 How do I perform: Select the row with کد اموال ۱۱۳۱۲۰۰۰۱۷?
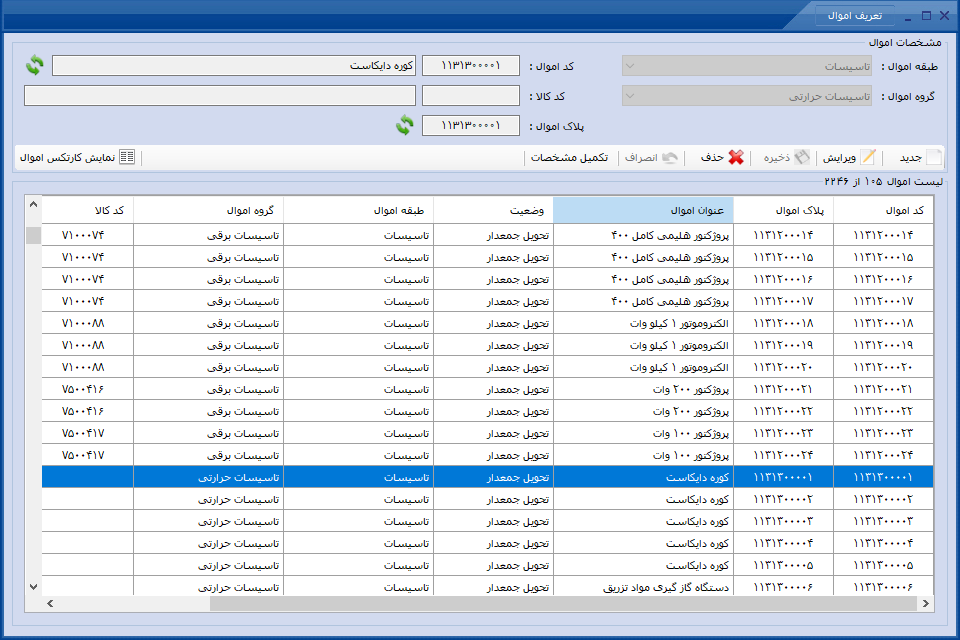pos(487,301)
